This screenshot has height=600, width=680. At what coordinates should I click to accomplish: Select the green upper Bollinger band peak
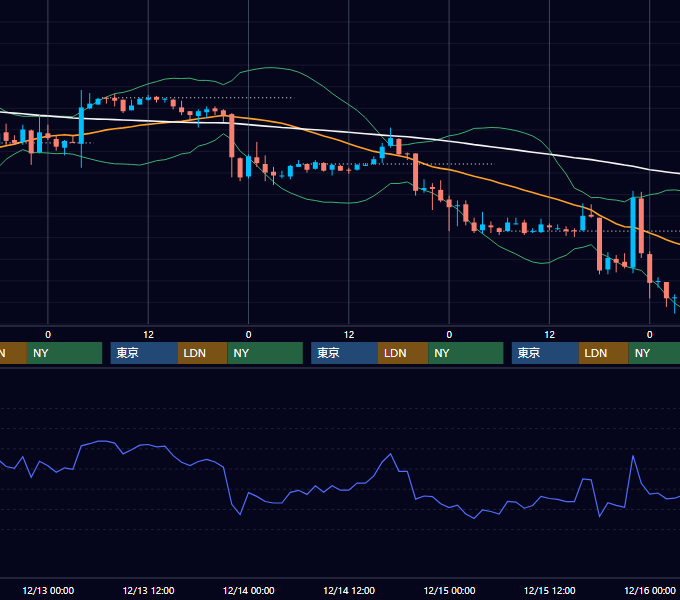(x=270, y=68)
